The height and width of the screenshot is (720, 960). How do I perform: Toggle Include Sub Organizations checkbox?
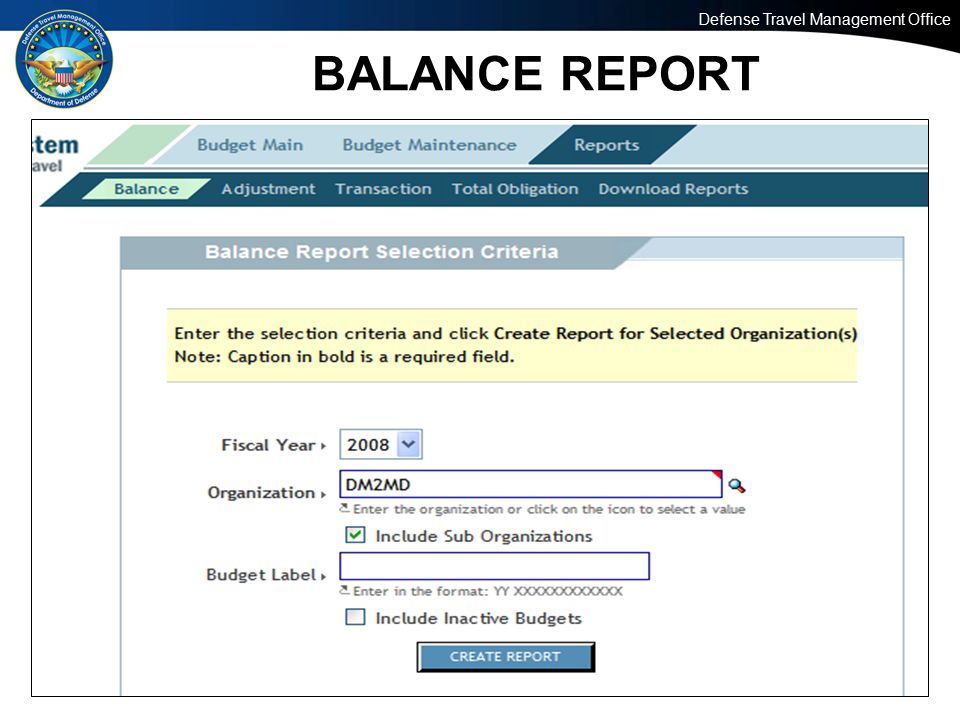pos(355,535)
